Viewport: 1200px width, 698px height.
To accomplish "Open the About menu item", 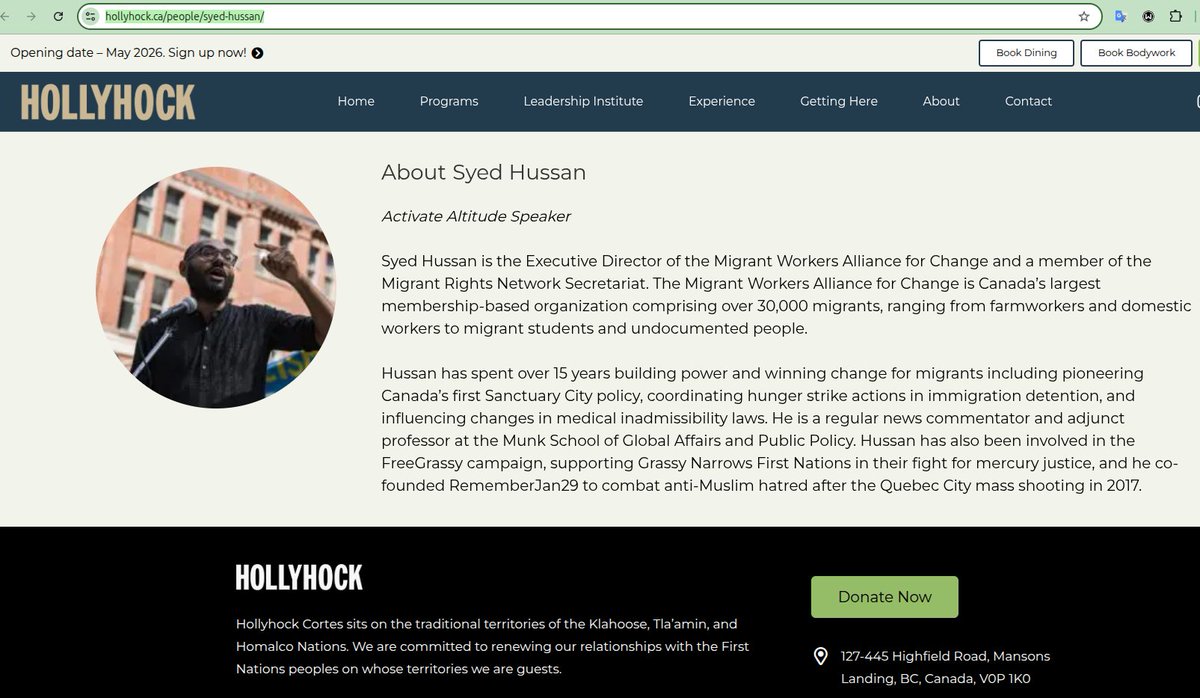I will point(941,101).
